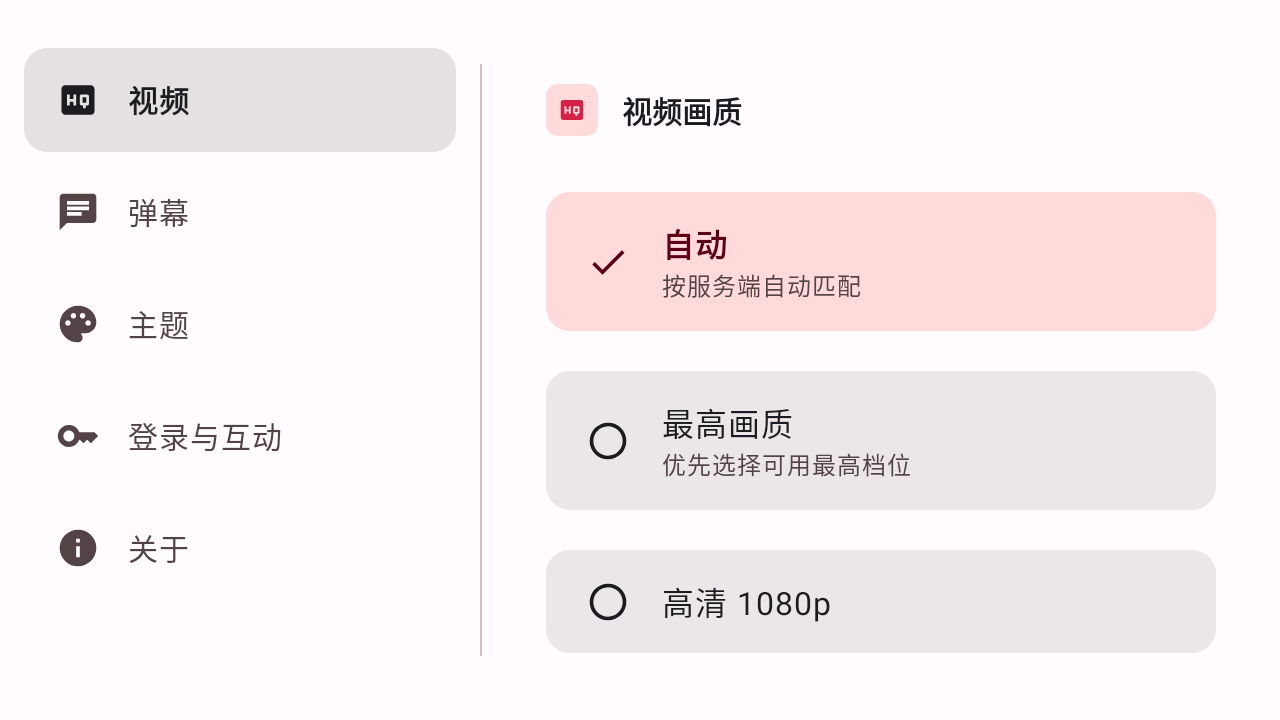Image resolution: width=1280 pixels, height=720 pixels.
Task: Choose the 自动 quality option card
Action: [881, 261]
